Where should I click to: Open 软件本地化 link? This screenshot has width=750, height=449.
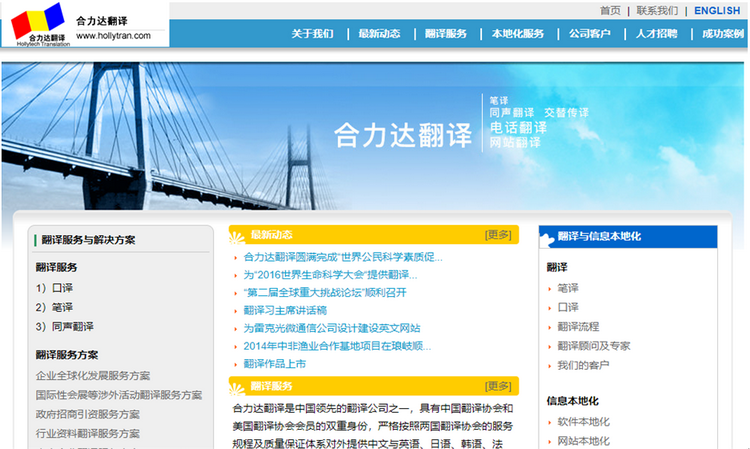(583, 422)
